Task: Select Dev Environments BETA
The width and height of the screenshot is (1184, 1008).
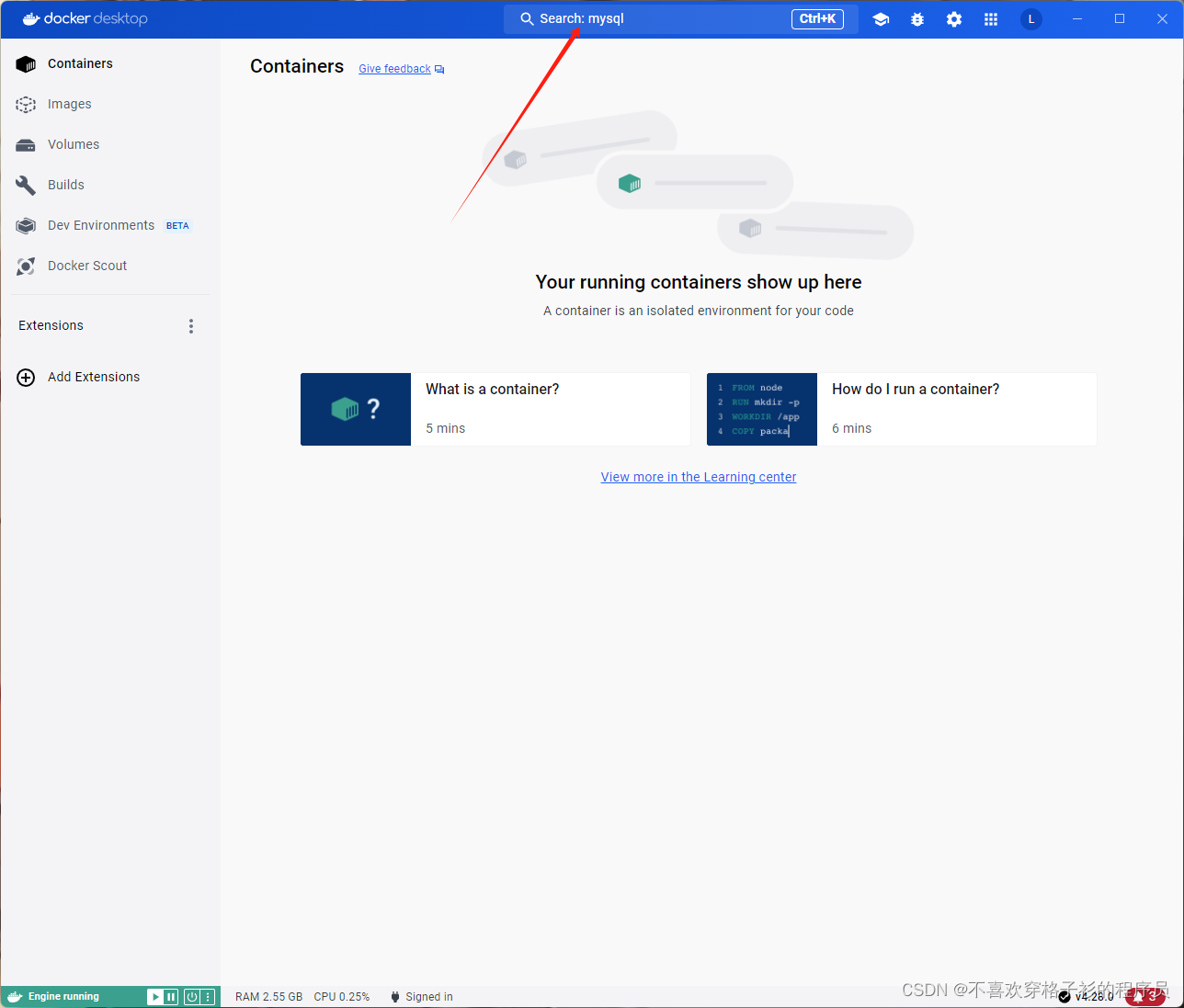Action: pyautogui.click(x=110, y=225)
